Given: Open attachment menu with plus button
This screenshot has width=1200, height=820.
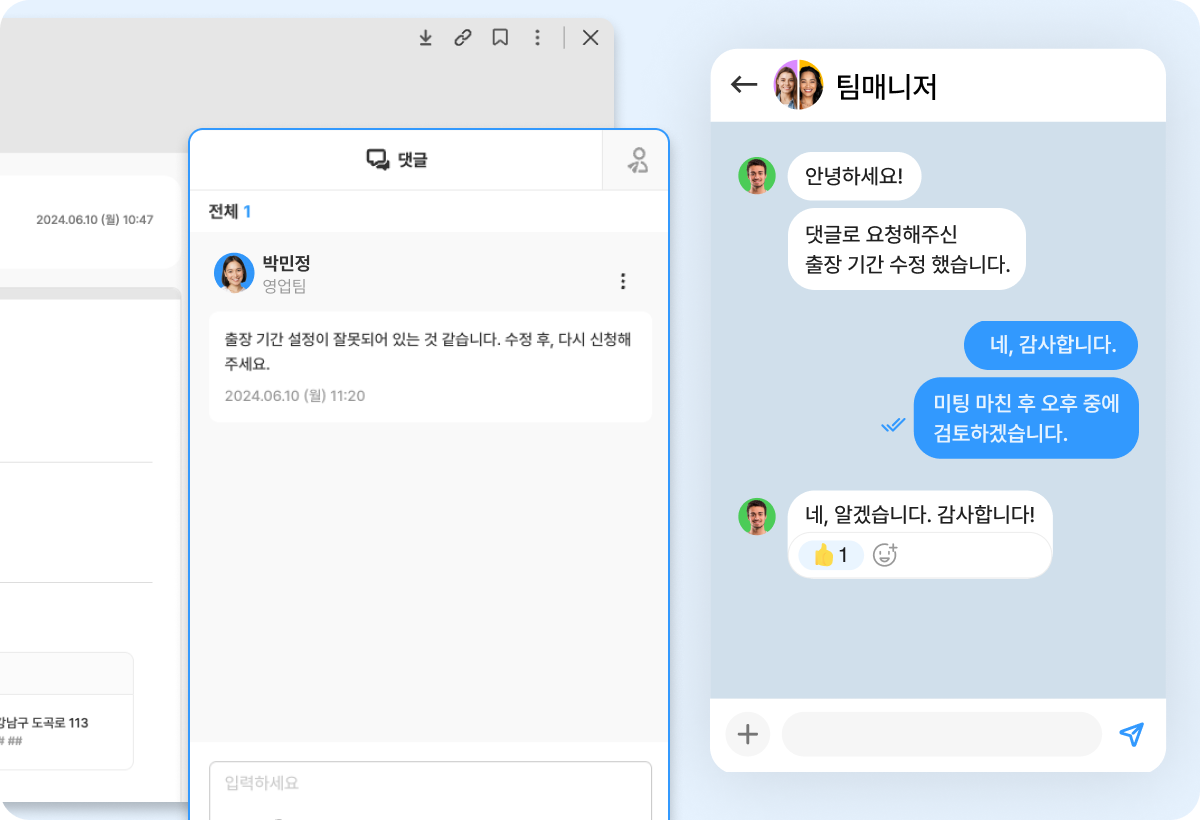Looking at the screenshot, I should click(748, 735).
